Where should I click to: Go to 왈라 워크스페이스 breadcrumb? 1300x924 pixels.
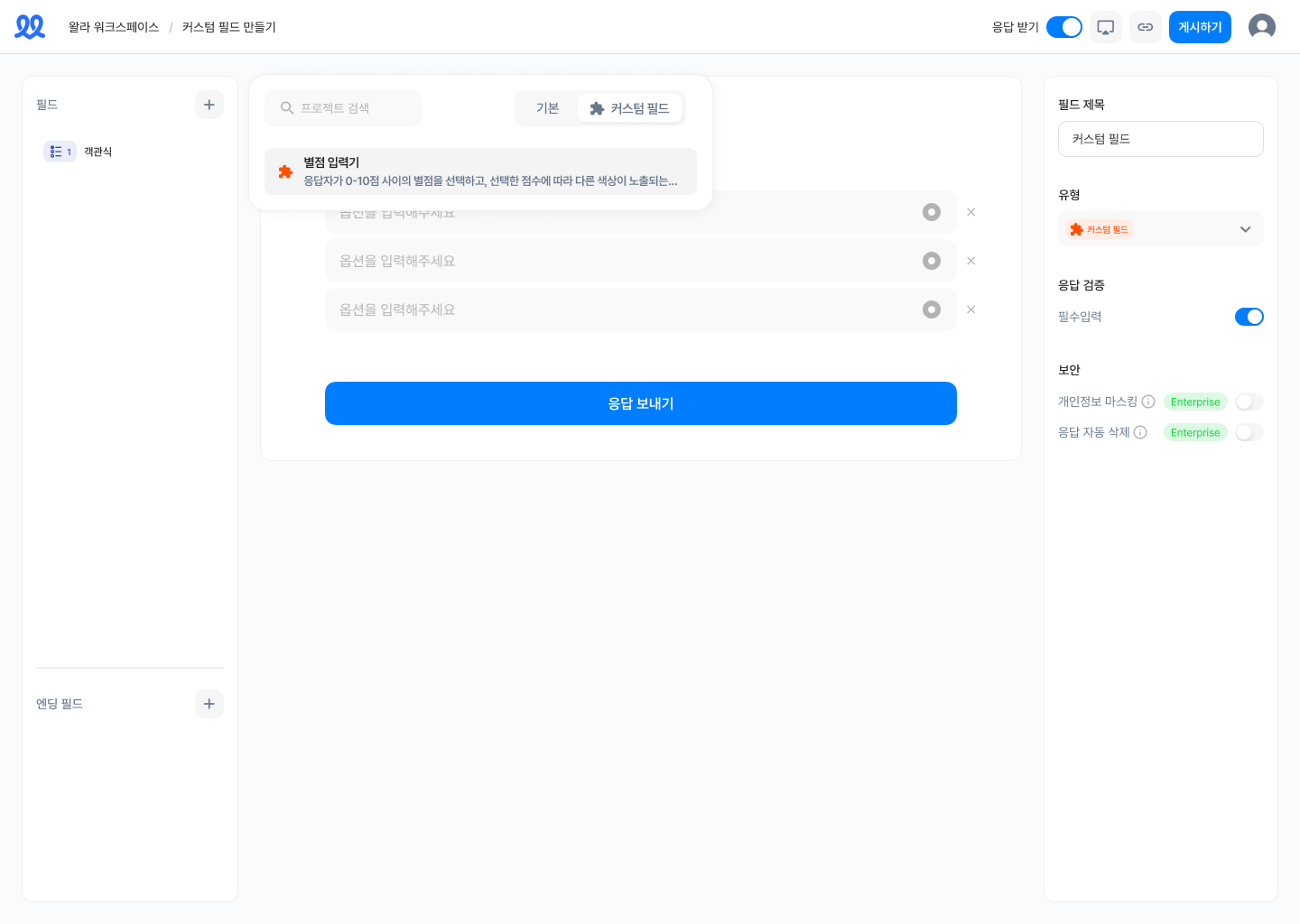pos(114,27)
